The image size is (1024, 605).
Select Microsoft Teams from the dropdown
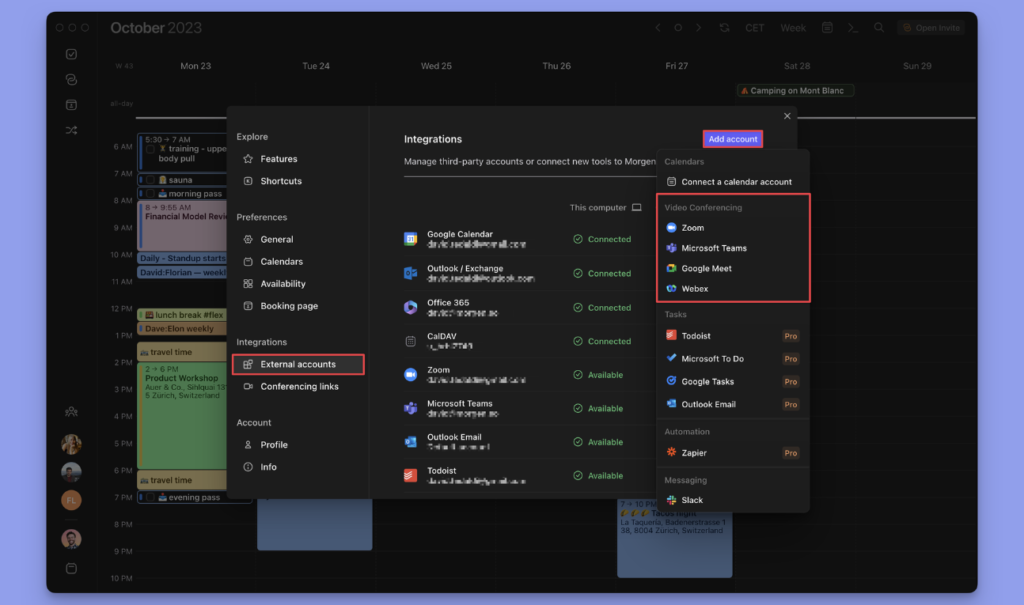pos(714,248)
